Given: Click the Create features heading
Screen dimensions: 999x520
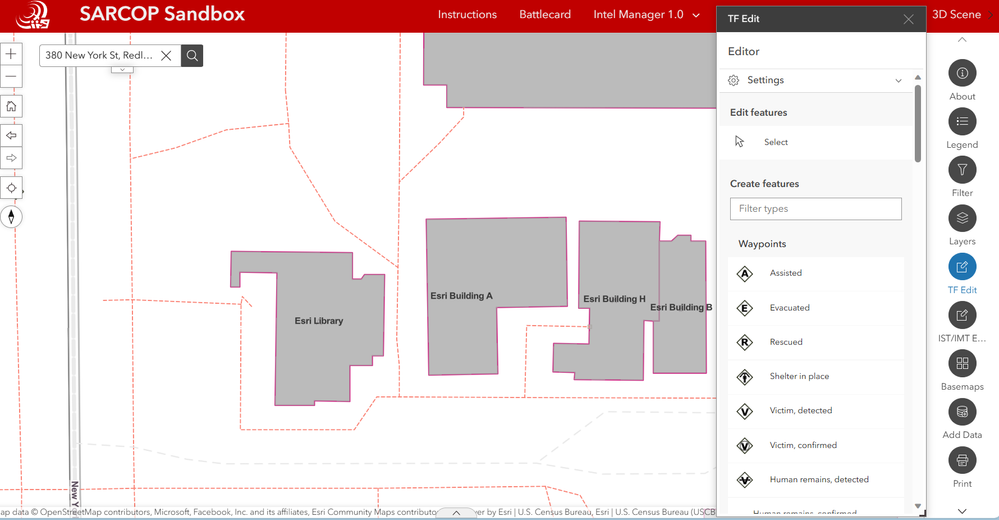Looking at the screenshot, I should click(764, 184).
